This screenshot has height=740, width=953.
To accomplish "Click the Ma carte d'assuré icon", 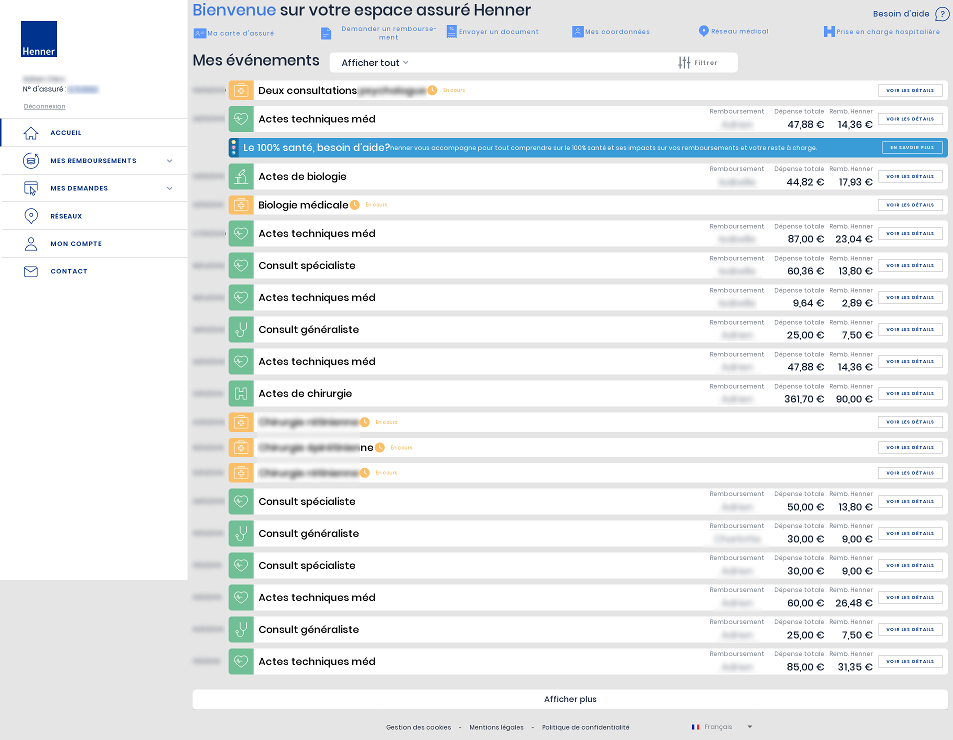I will (199, 32).
